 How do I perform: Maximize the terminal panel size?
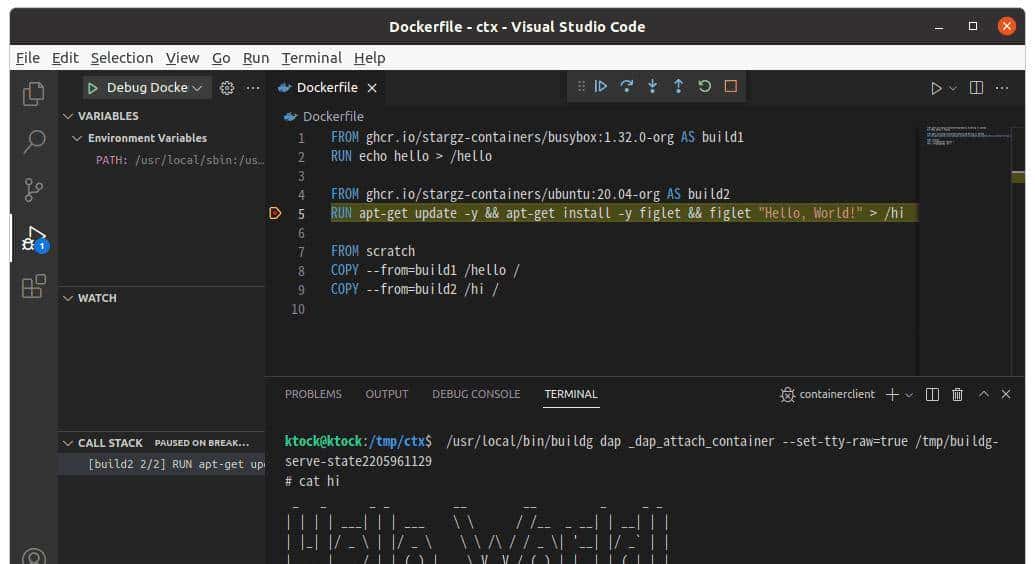[x=983, y=395]
